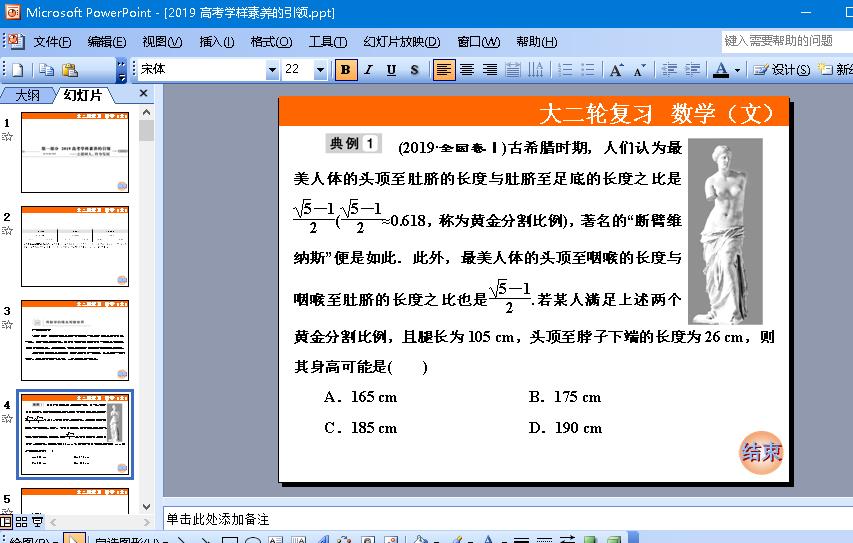Play animation star icon for slide 4

click(7, 418)
